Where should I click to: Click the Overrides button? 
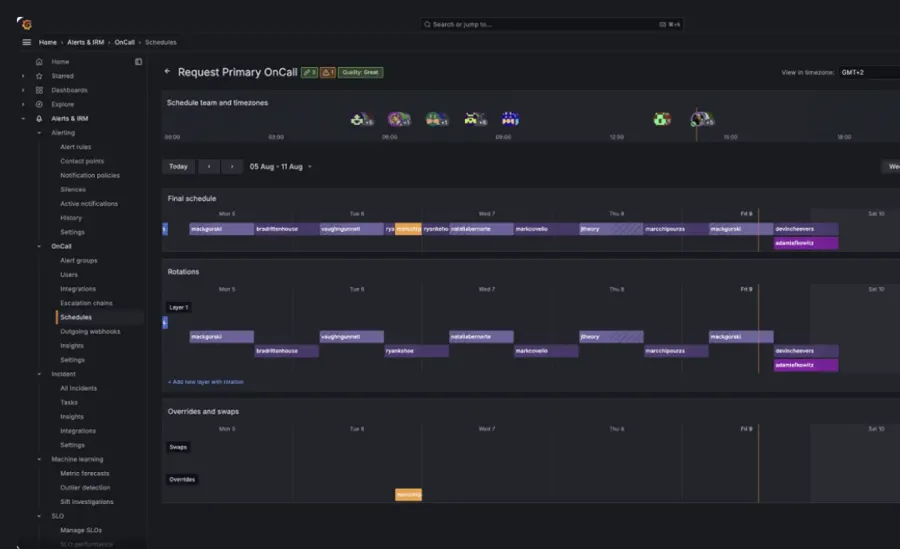click(182, 480)
